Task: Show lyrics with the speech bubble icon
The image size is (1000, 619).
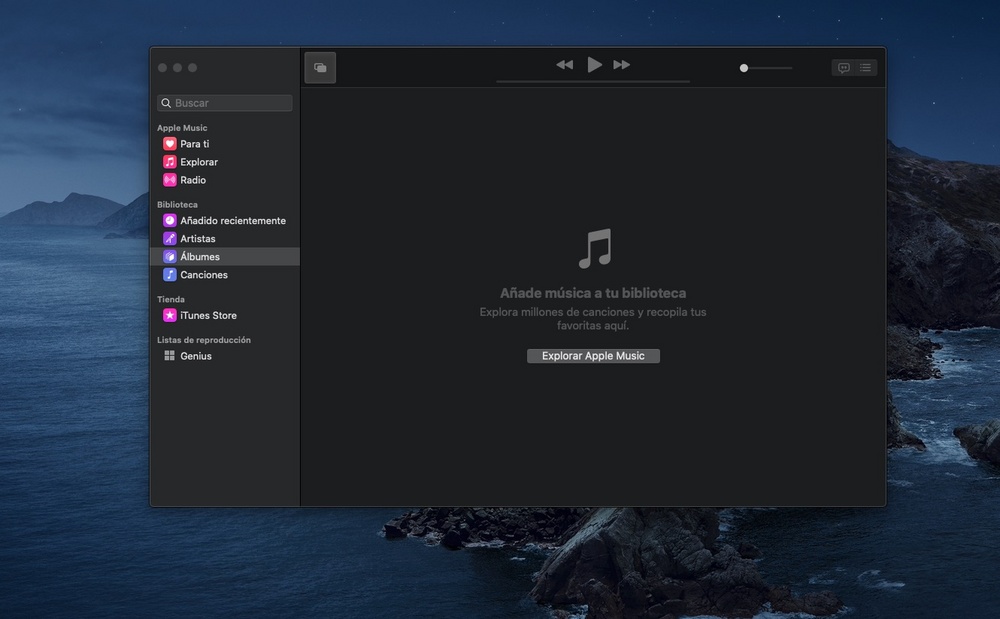Action: 844,68
